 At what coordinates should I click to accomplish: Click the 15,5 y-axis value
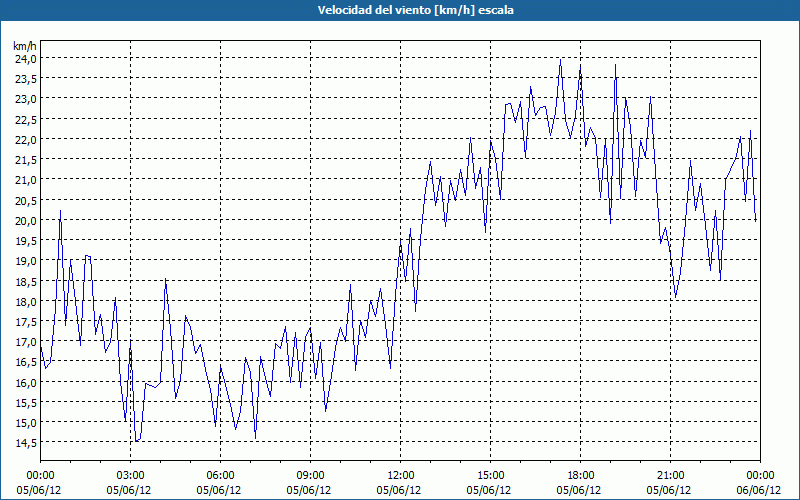pos(25,403)
